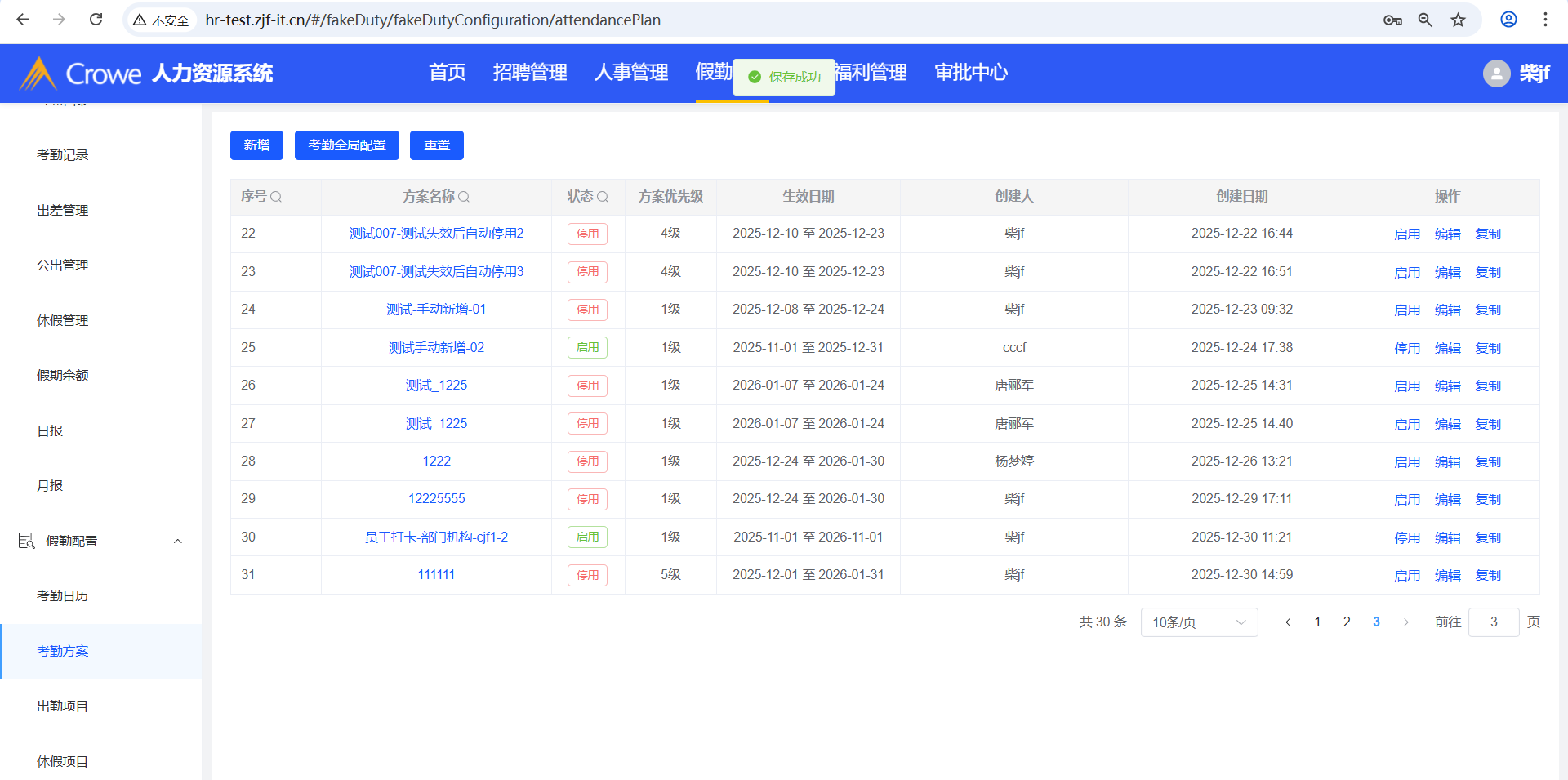Click the 考勤全局配置 button
This screenshot has width=1568, height=780.
point(346,145)
